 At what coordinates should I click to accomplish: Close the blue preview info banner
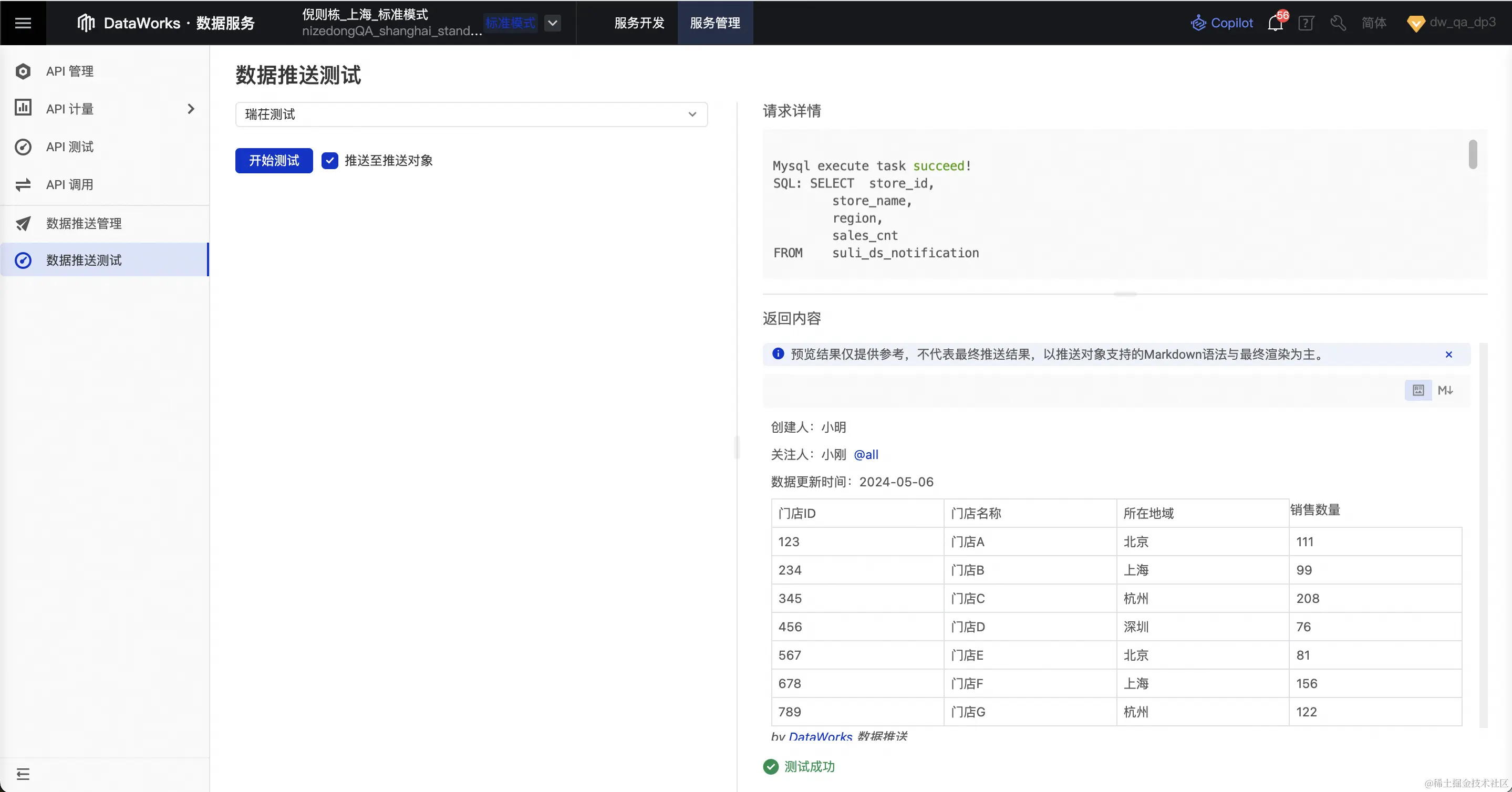click(1448, 355)
